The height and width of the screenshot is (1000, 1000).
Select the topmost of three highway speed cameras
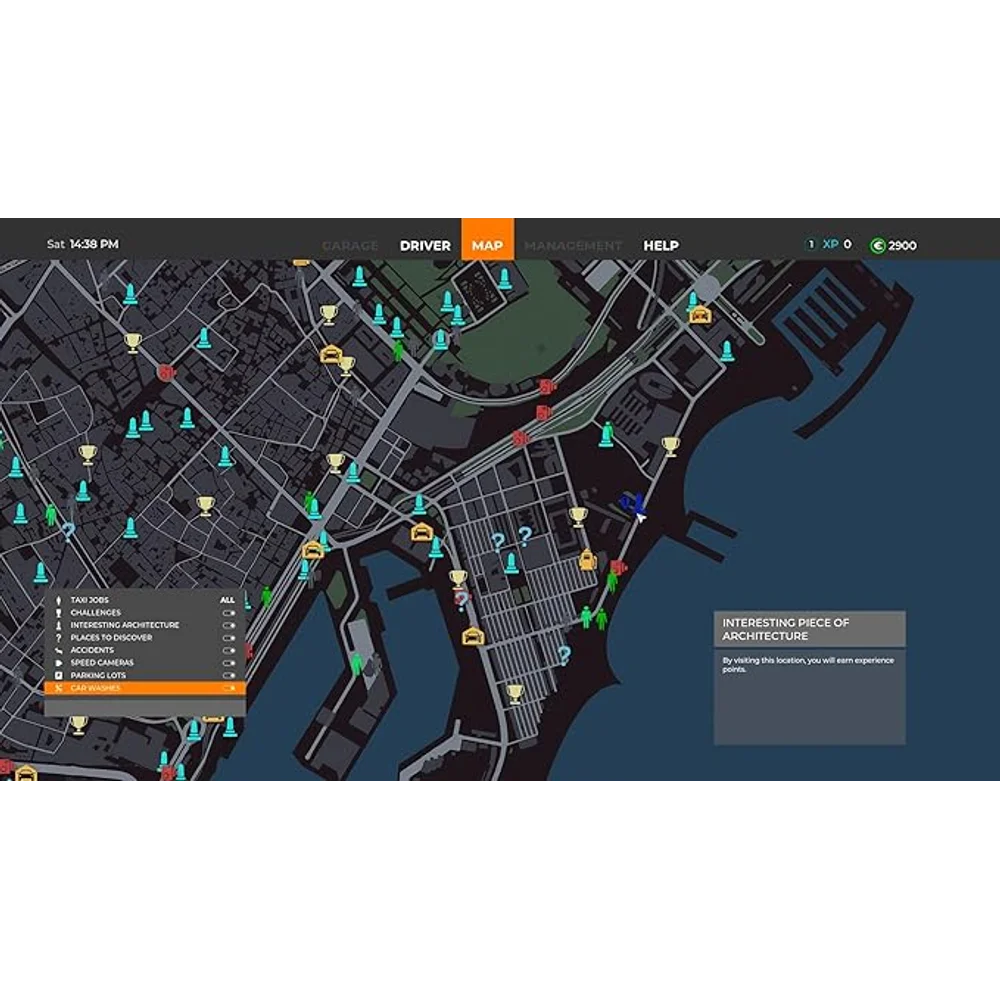[x=547, y=386]
